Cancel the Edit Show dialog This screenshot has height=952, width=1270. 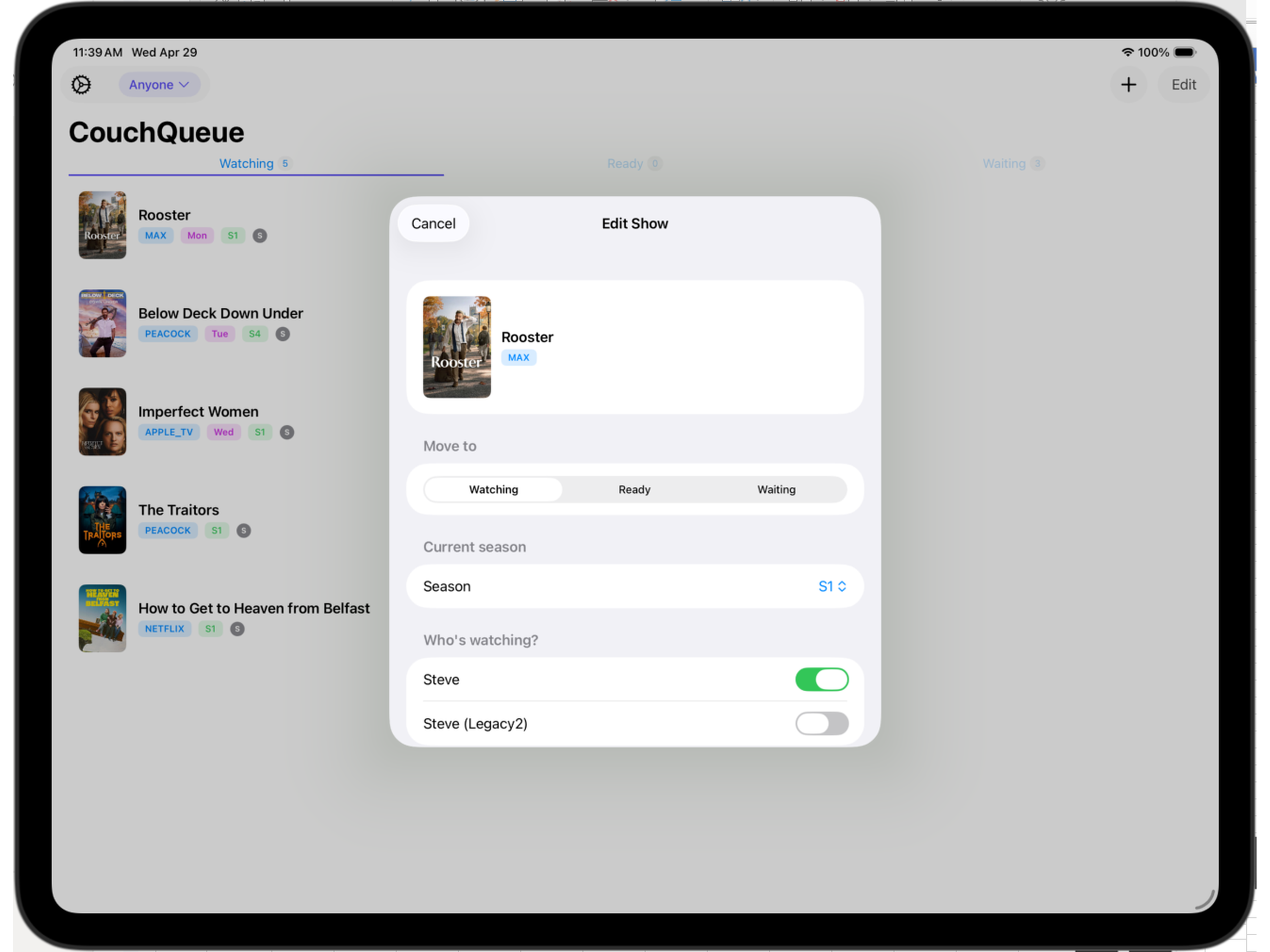[433, 224]
